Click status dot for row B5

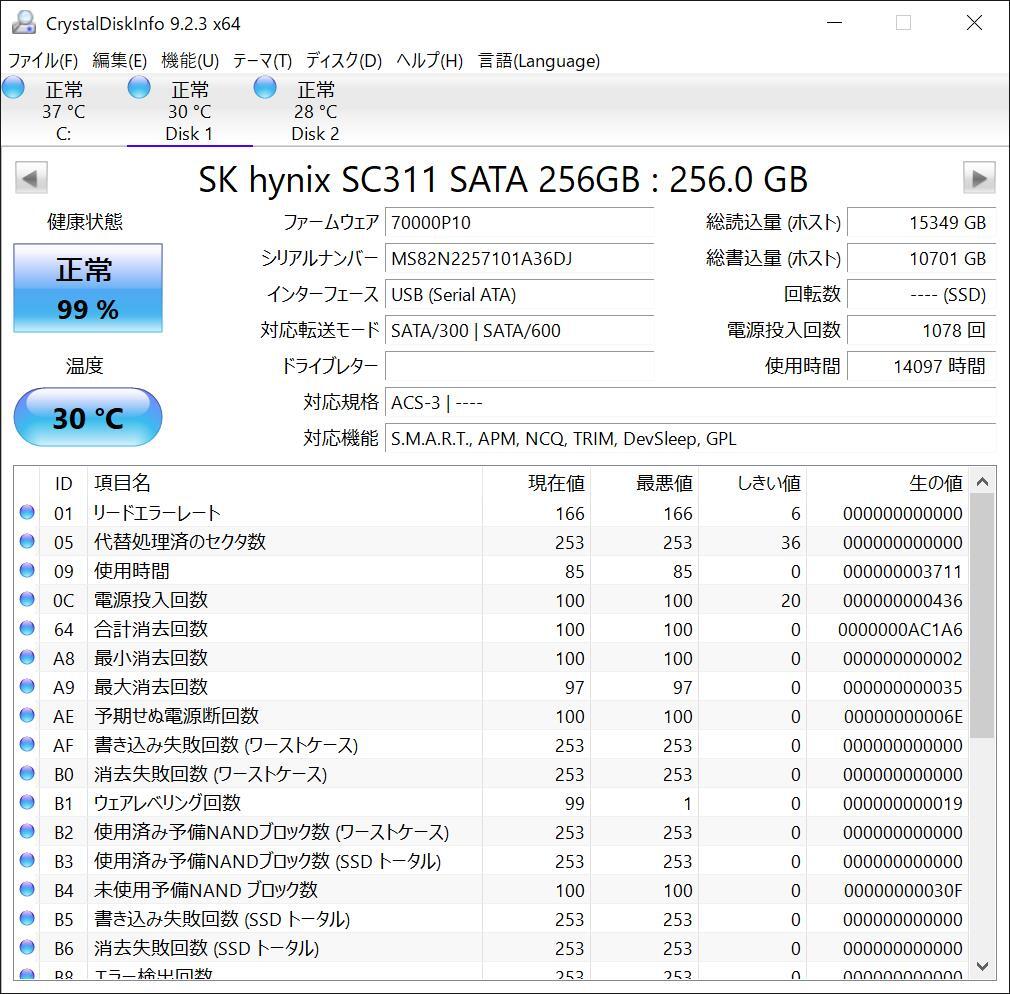[27, 918]
